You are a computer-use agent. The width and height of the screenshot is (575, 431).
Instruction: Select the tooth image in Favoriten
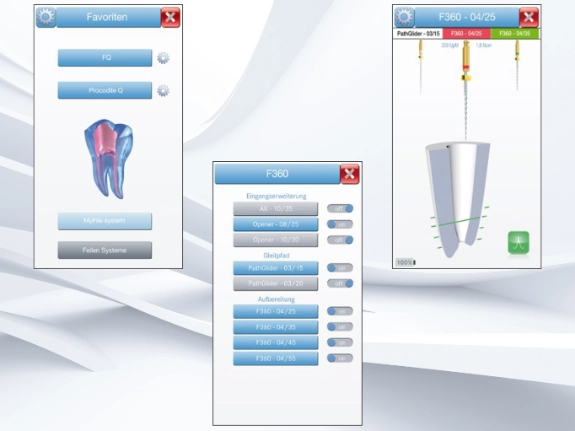click(x=109, y=158)
